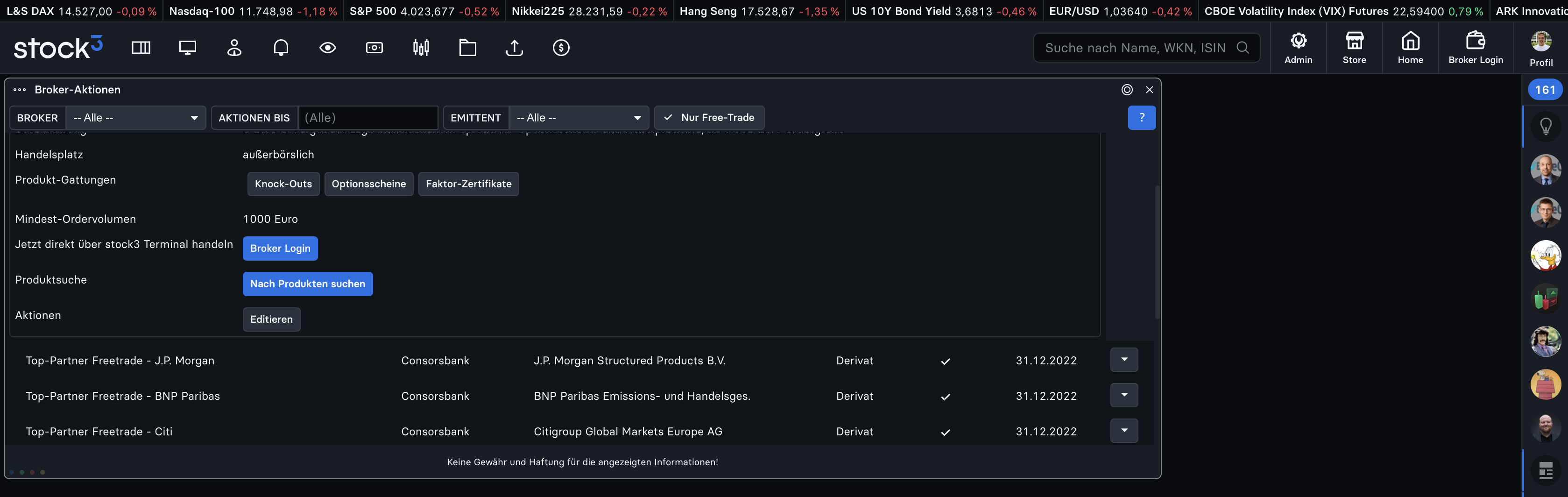Click the Nasdaq-100 ticker entry
The height and width of the screenshot is (497, 1568).
click(253, 11)
